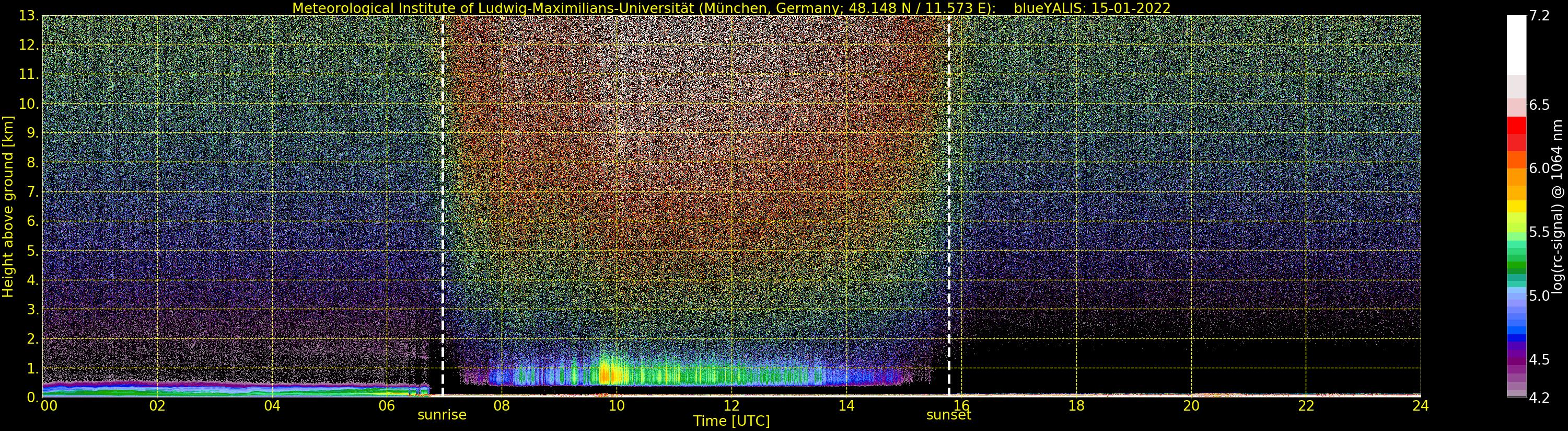
Task: Click the white dashed sunset marker line
Action: pyautogui.click(x=949, y=206)
